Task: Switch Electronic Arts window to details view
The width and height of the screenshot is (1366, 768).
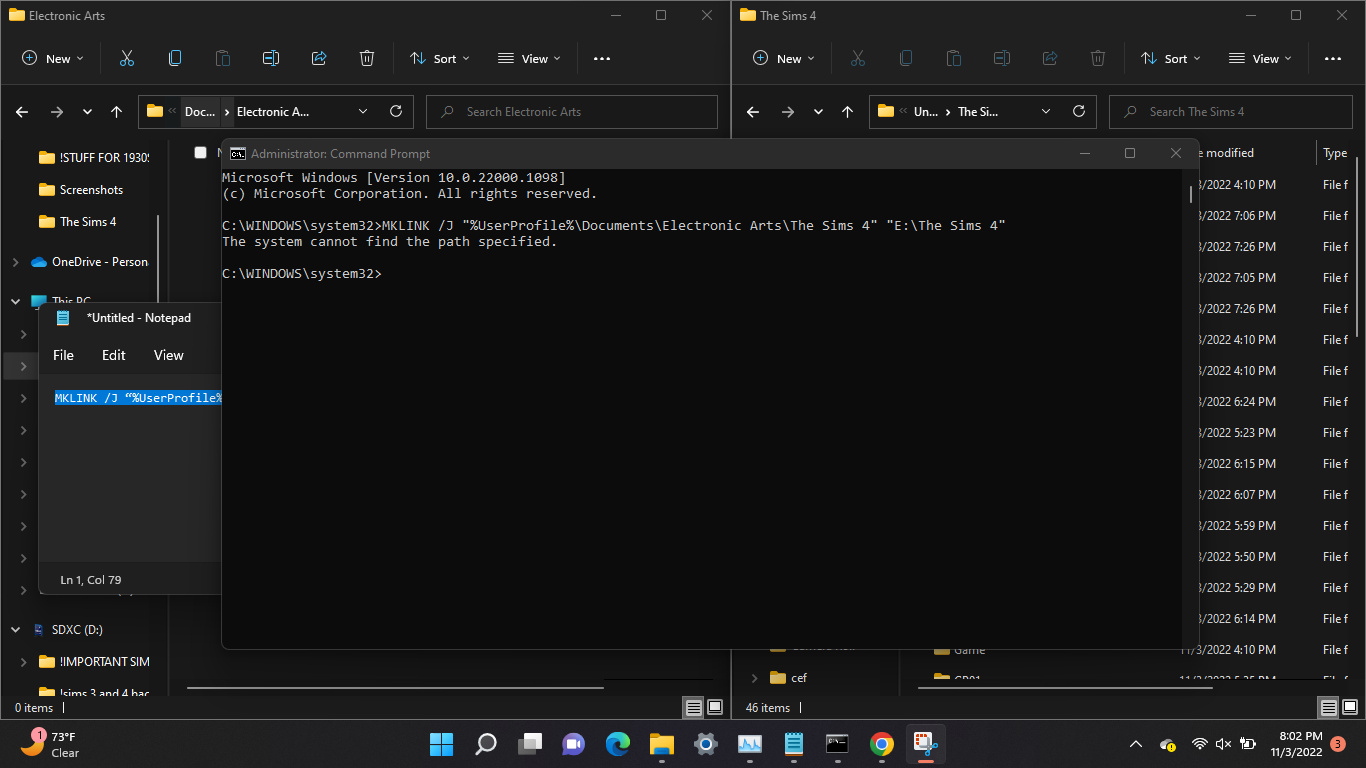Action: click(x=693, y=707)
